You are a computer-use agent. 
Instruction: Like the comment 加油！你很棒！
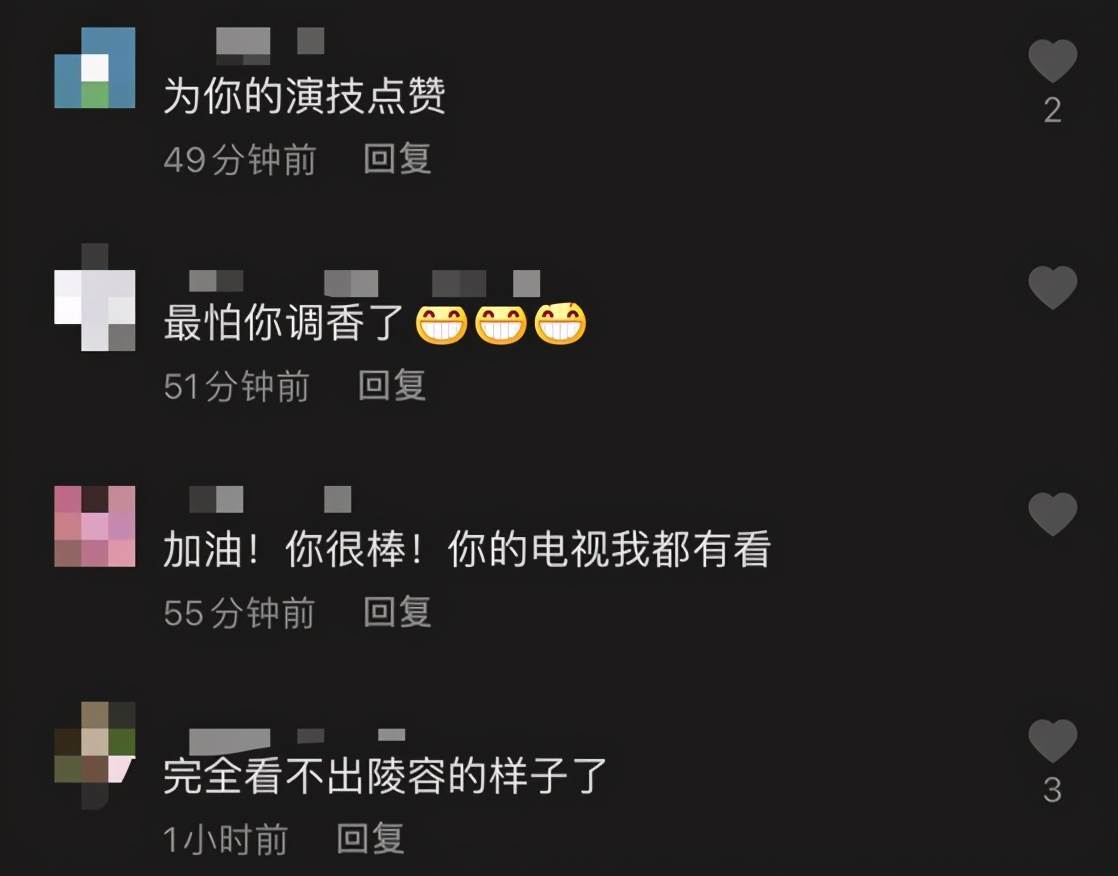pyautogui.click(x=1052, y=514)
